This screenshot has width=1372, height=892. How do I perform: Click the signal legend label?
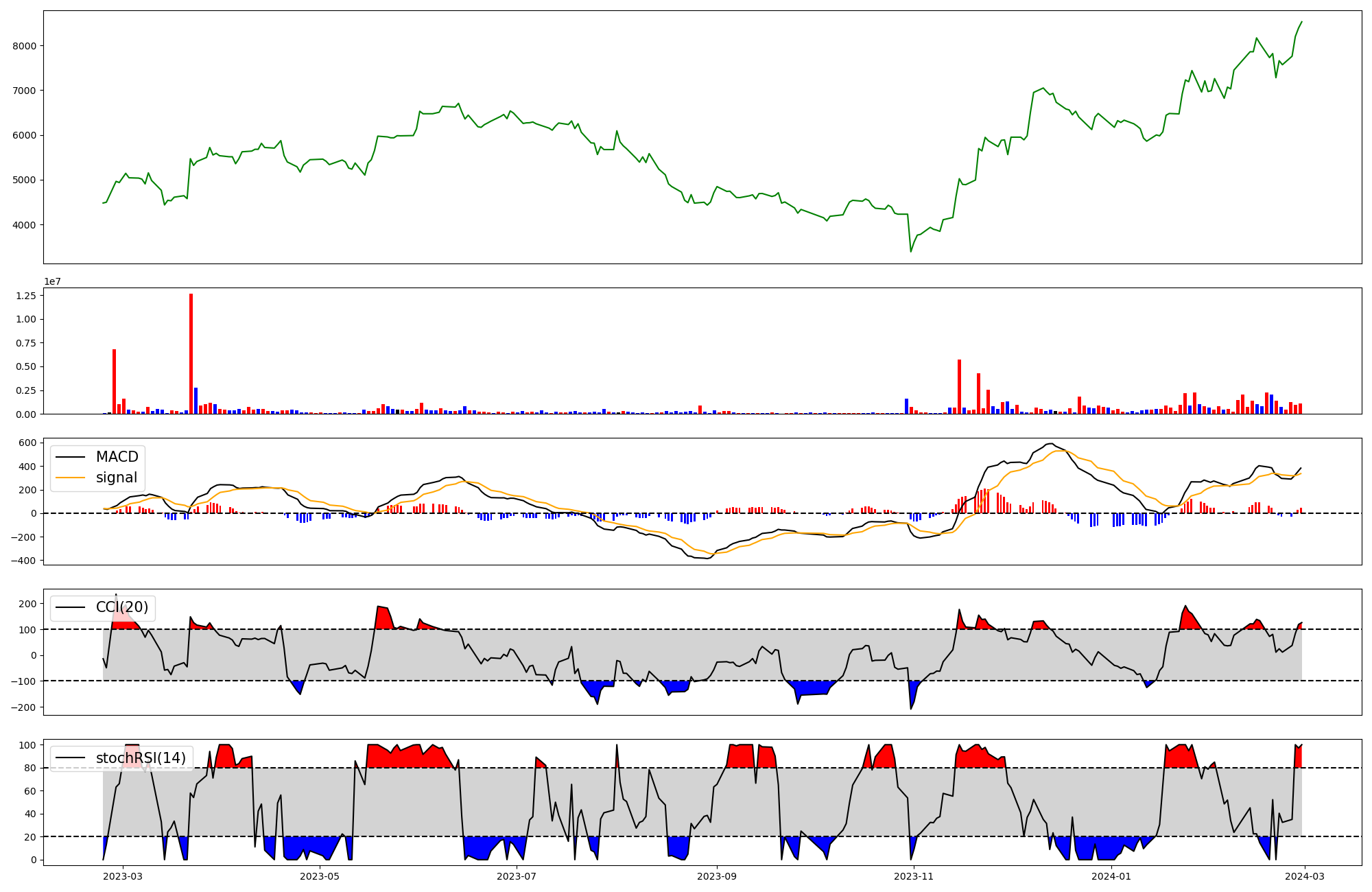tap(116, 478)
